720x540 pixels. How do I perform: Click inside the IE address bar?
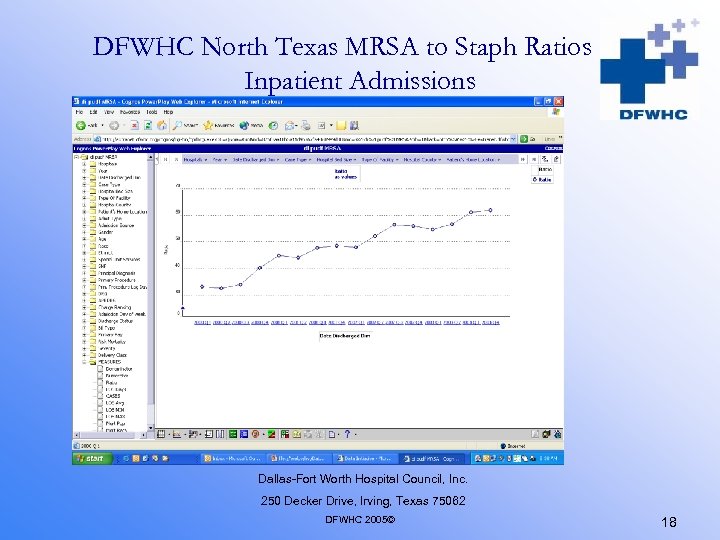pos(303,139)
